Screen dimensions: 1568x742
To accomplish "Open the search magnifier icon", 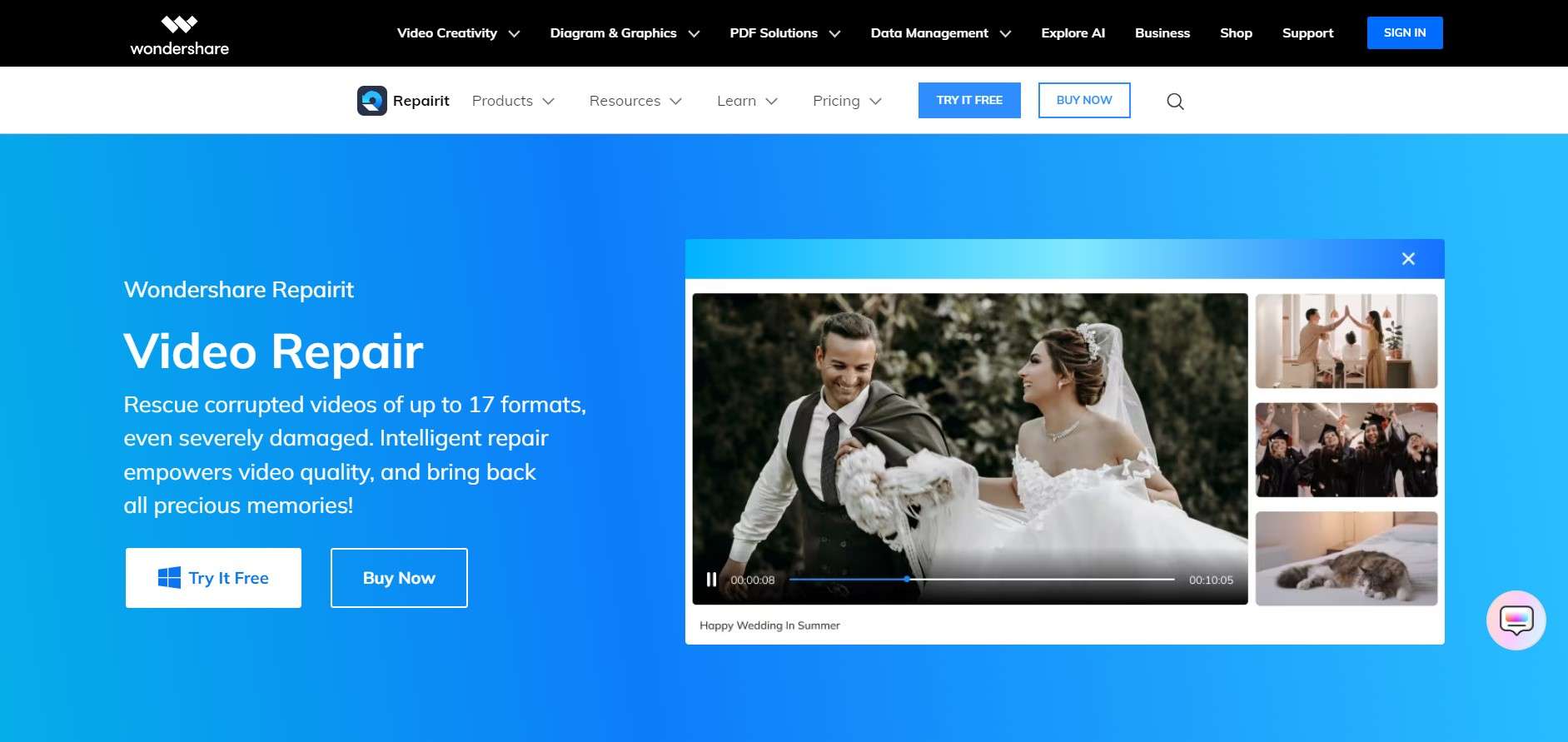I will (1175, 102).
